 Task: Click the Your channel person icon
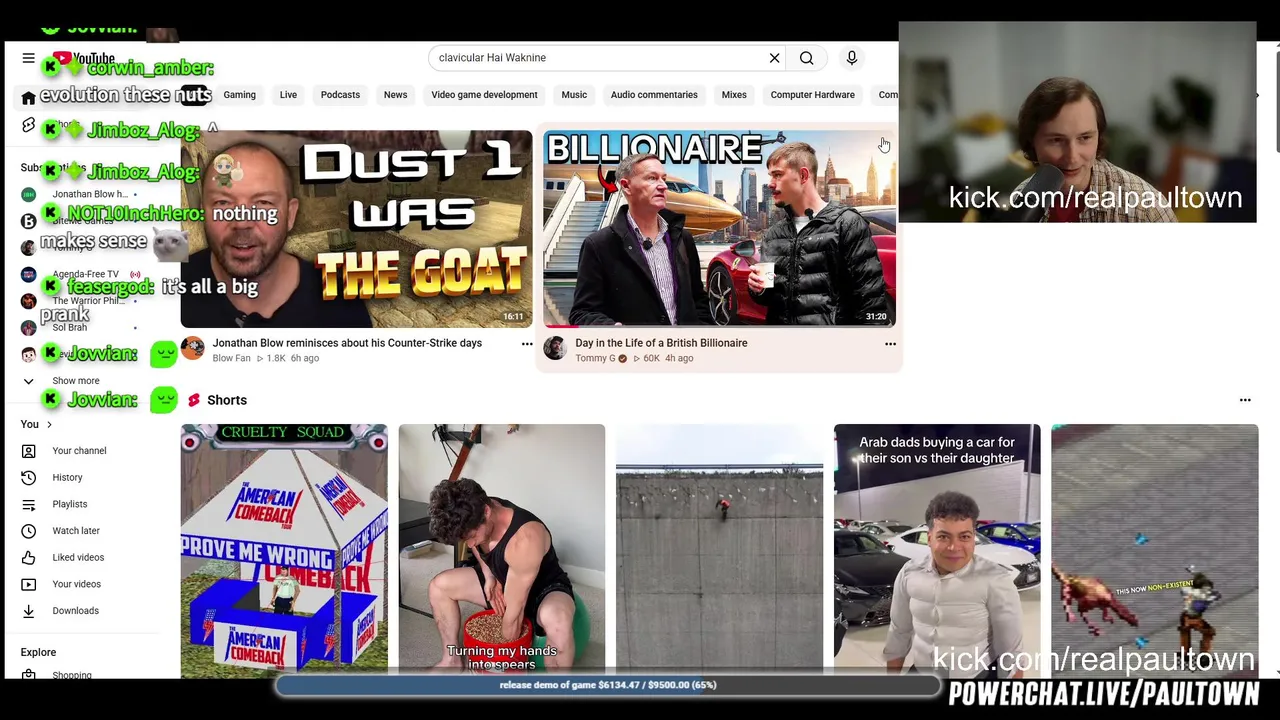tap(28, 451)
